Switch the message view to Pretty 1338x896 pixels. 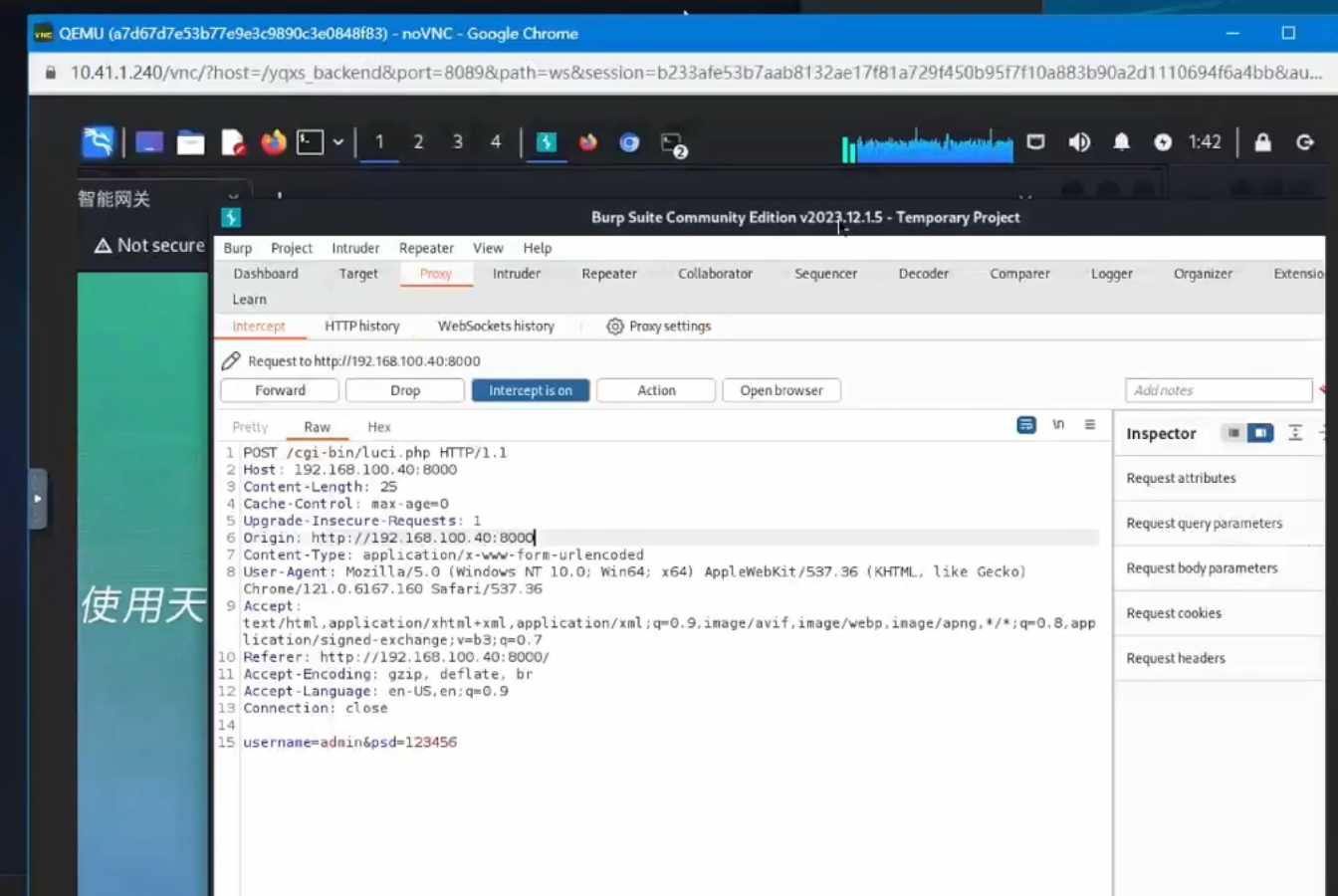click(x=250, y=427)
